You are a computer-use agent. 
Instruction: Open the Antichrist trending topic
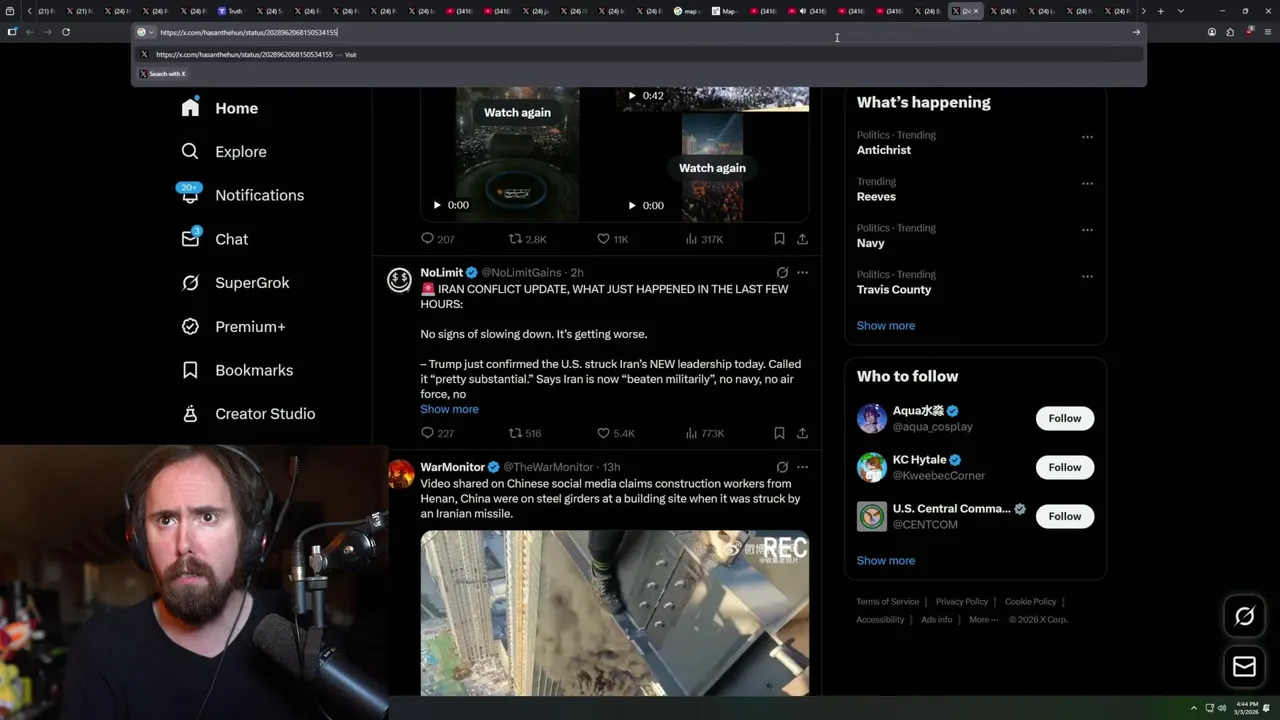883,150
